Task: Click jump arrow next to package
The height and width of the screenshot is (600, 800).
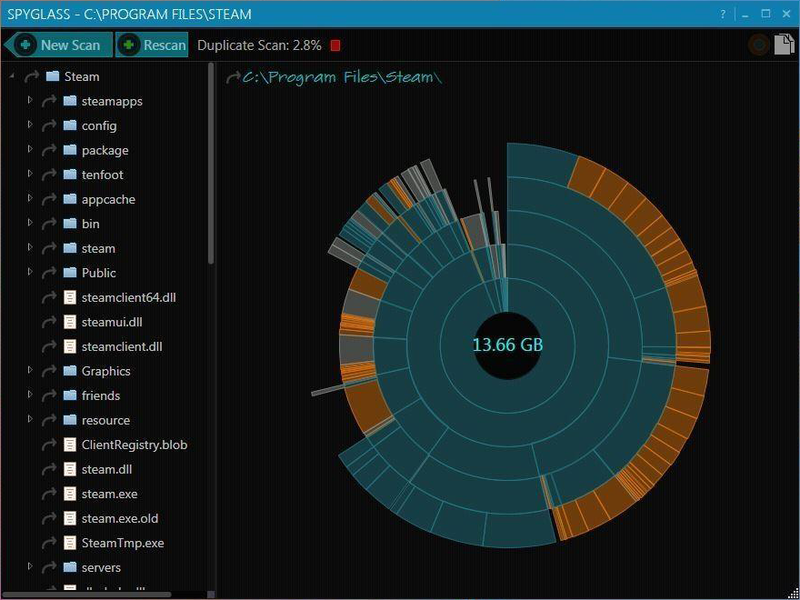Action: (x=49, y=150)
